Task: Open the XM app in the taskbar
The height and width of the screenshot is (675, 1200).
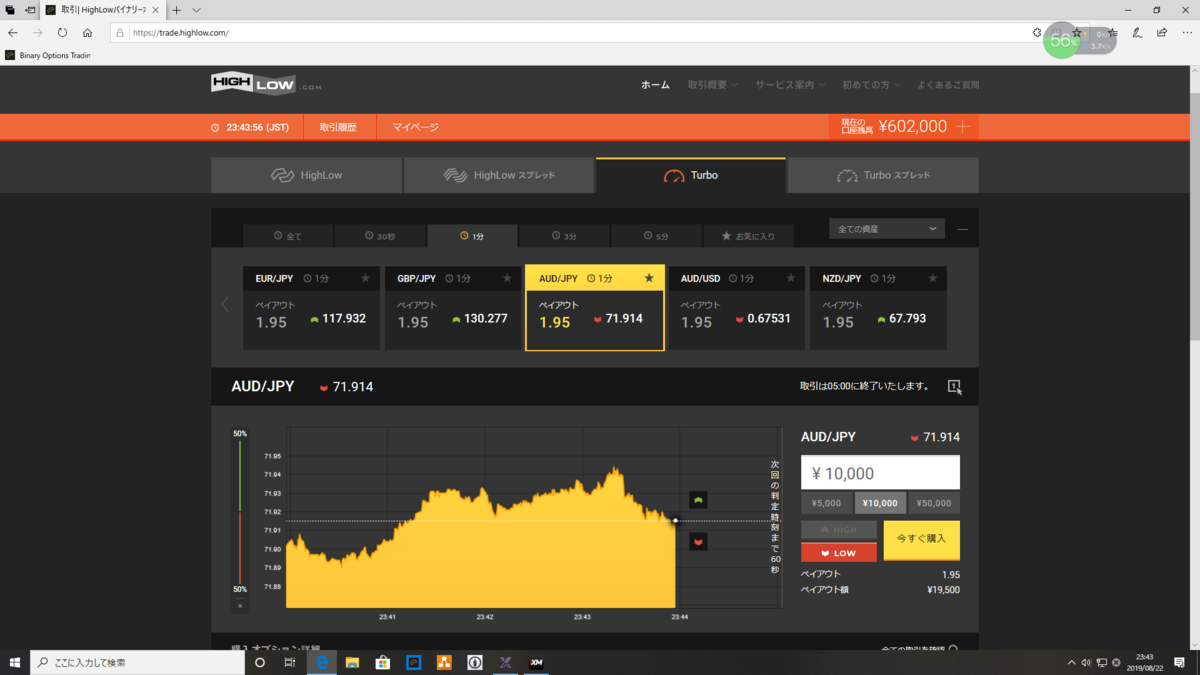Action: (536, 662)
